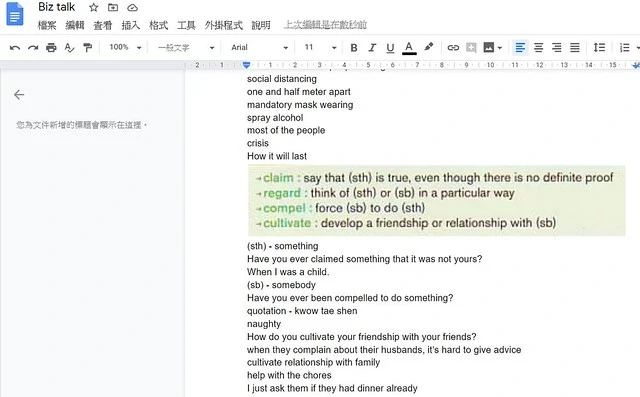Open the 插入 menu
The image size is (640, 397).
131,25
